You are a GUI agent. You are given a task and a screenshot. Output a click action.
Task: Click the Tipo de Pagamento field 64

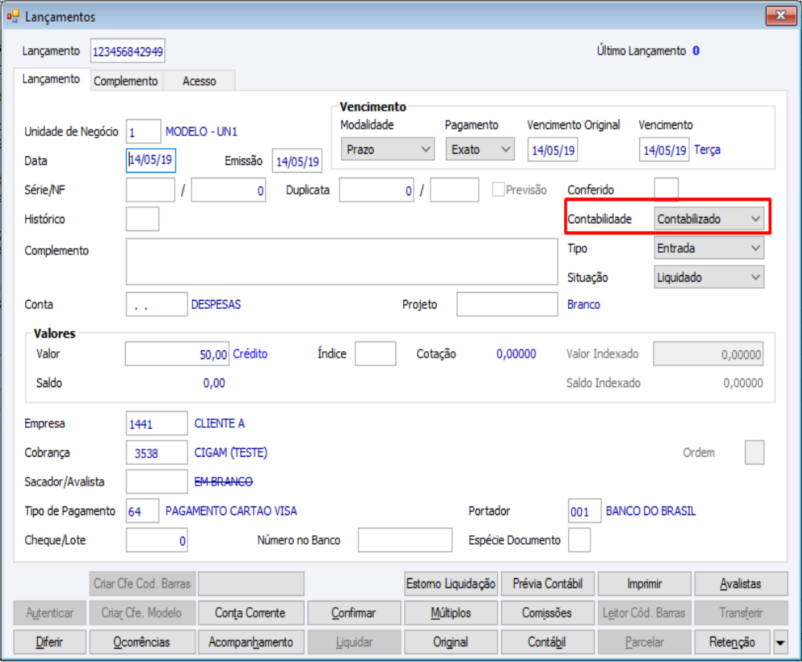pos(143,511)
